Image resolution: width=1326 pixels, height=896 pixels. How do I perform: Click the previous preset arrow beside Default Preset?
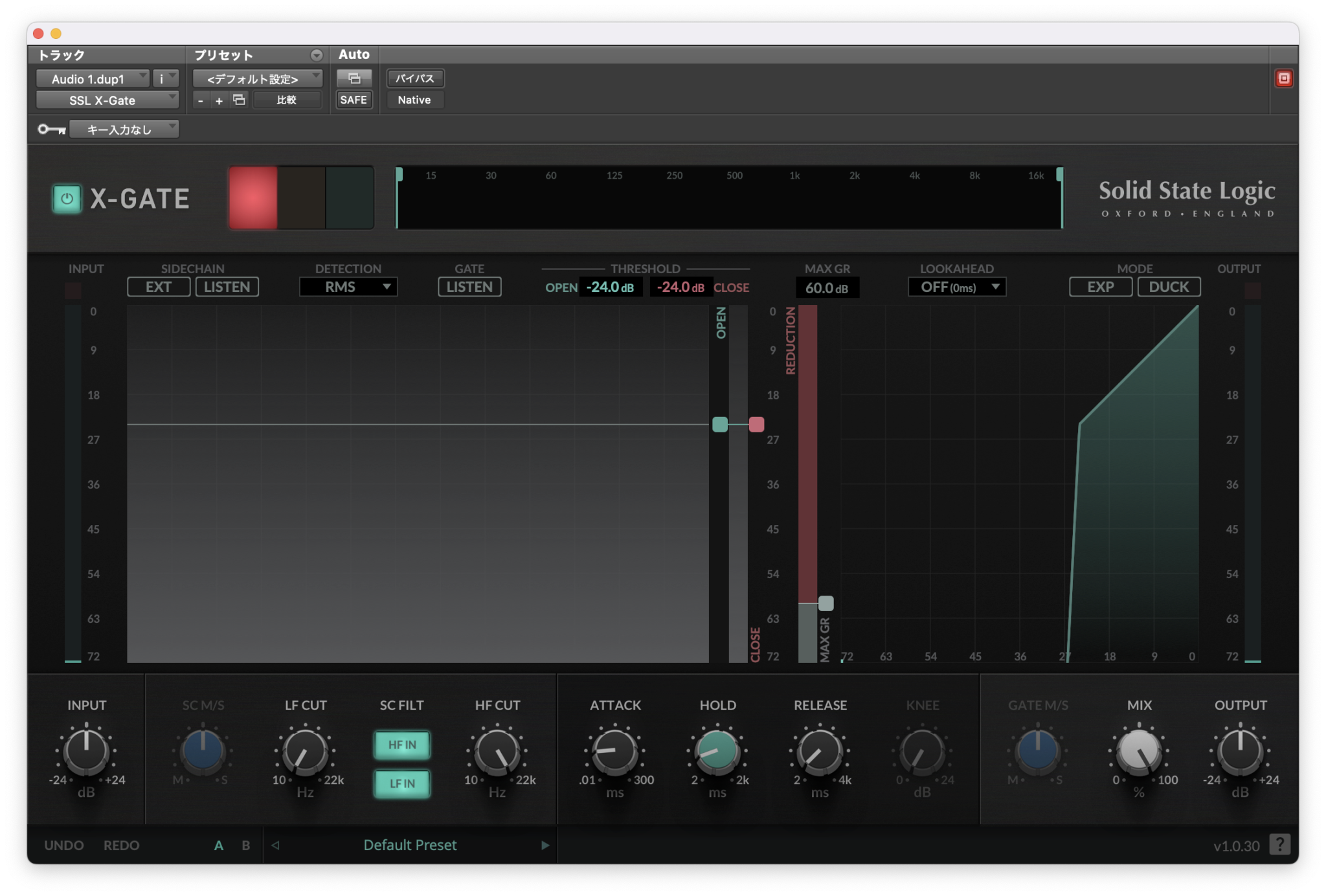click(276, 845)
